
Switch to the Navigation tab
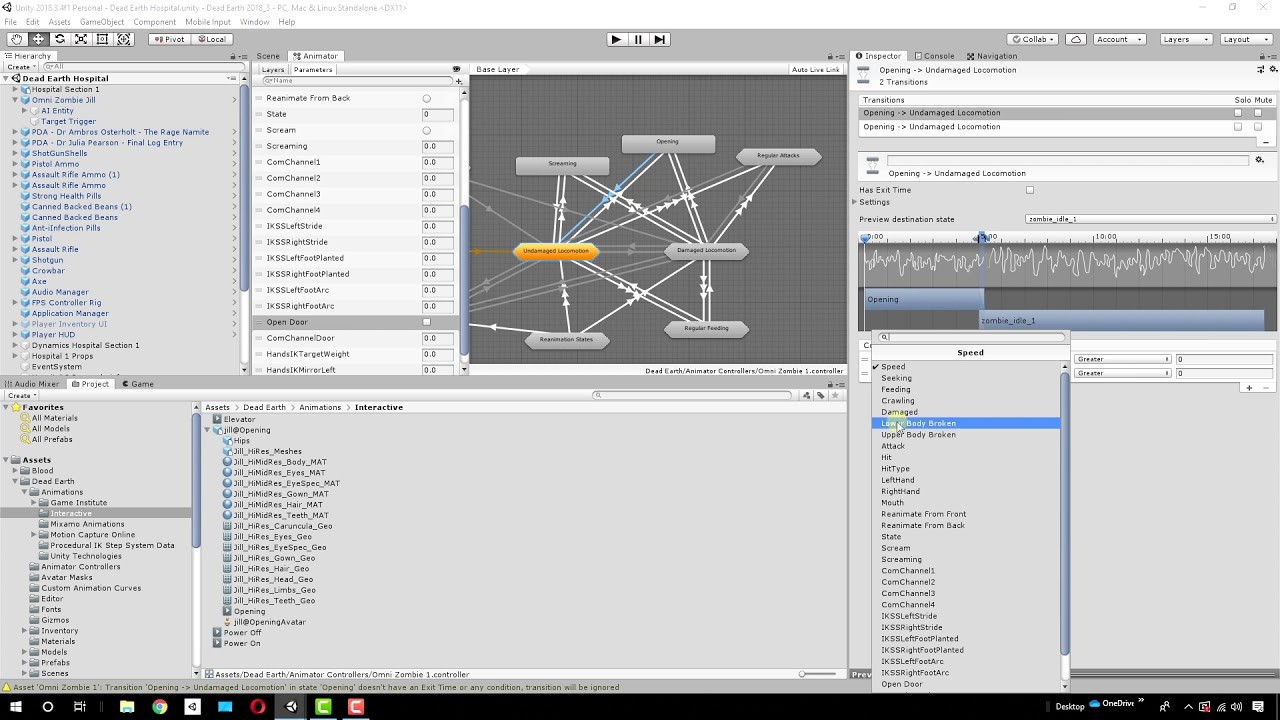pyautogui.click(x=992, y=56)
